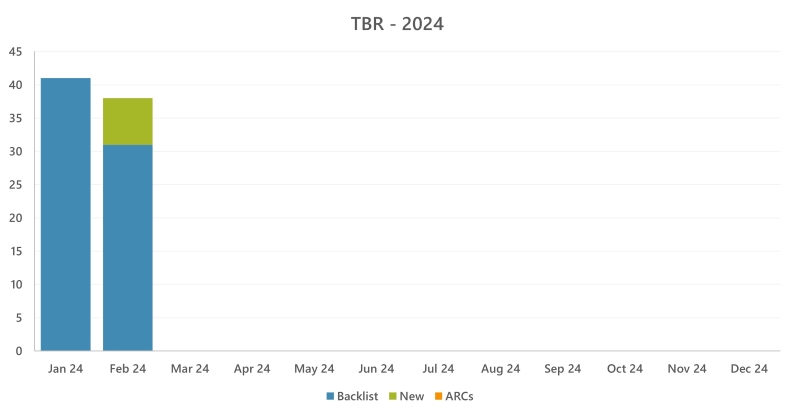Click the 20 value on the vertical axis

coord(16,218)
